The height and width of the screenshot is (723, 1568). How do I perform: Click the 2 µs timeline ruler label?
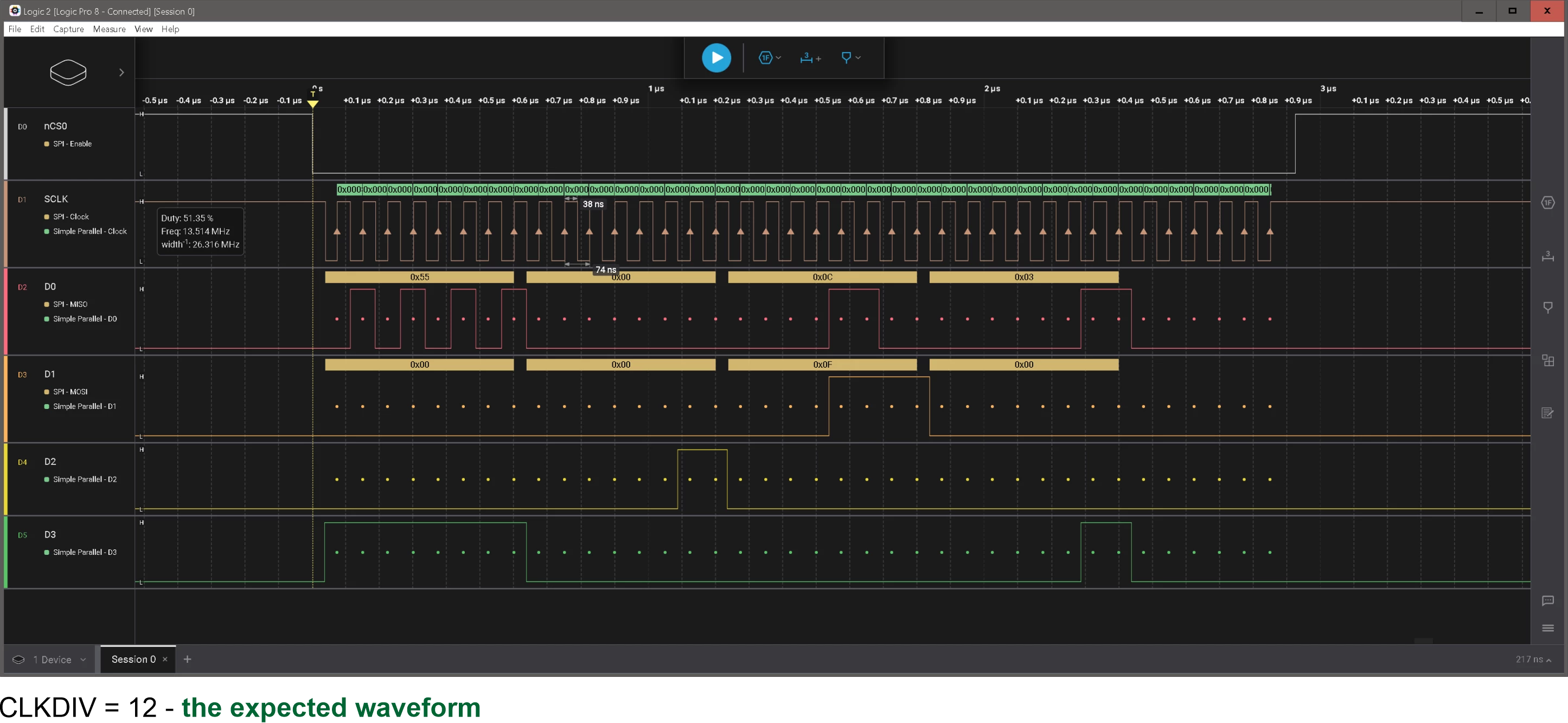point(992,89)
